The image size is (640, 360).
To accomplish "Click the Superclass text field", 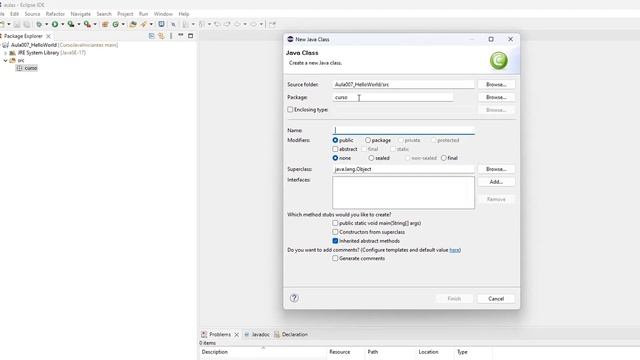I will click(x=403, y=169).
